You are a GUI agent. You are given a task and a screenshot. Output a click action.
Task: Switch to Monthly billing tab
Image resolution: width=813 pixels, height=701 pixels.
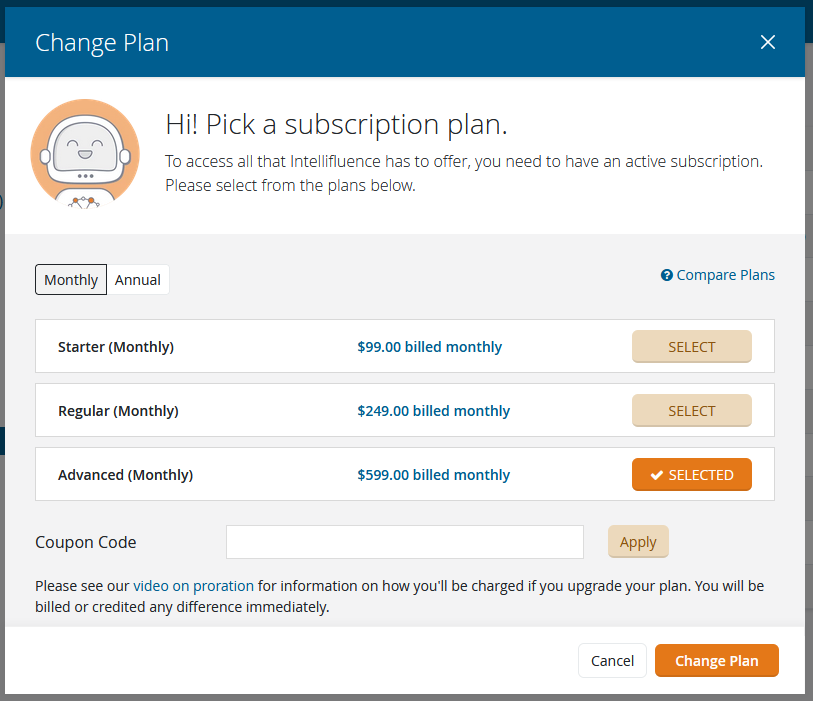point(71,279)
